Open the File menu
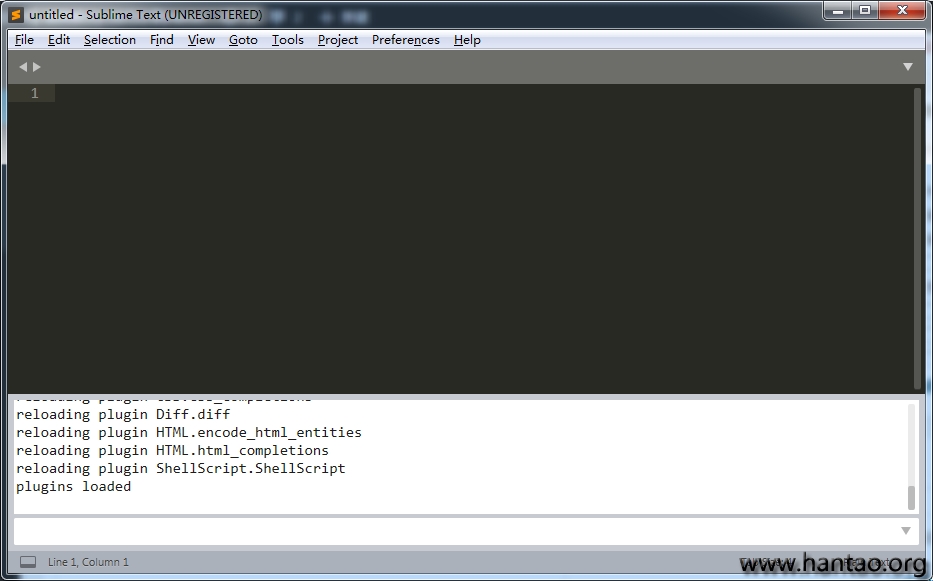The height and width of the screenshot is (581, 933). [25, 40]
